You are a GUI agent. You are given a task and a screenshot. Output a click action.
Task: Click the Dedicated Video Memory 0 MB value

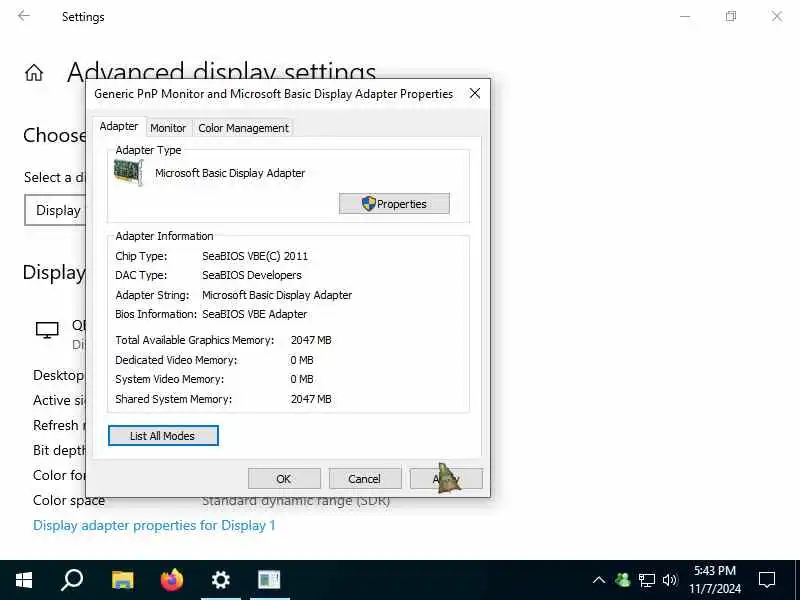(x=302, y=360)
